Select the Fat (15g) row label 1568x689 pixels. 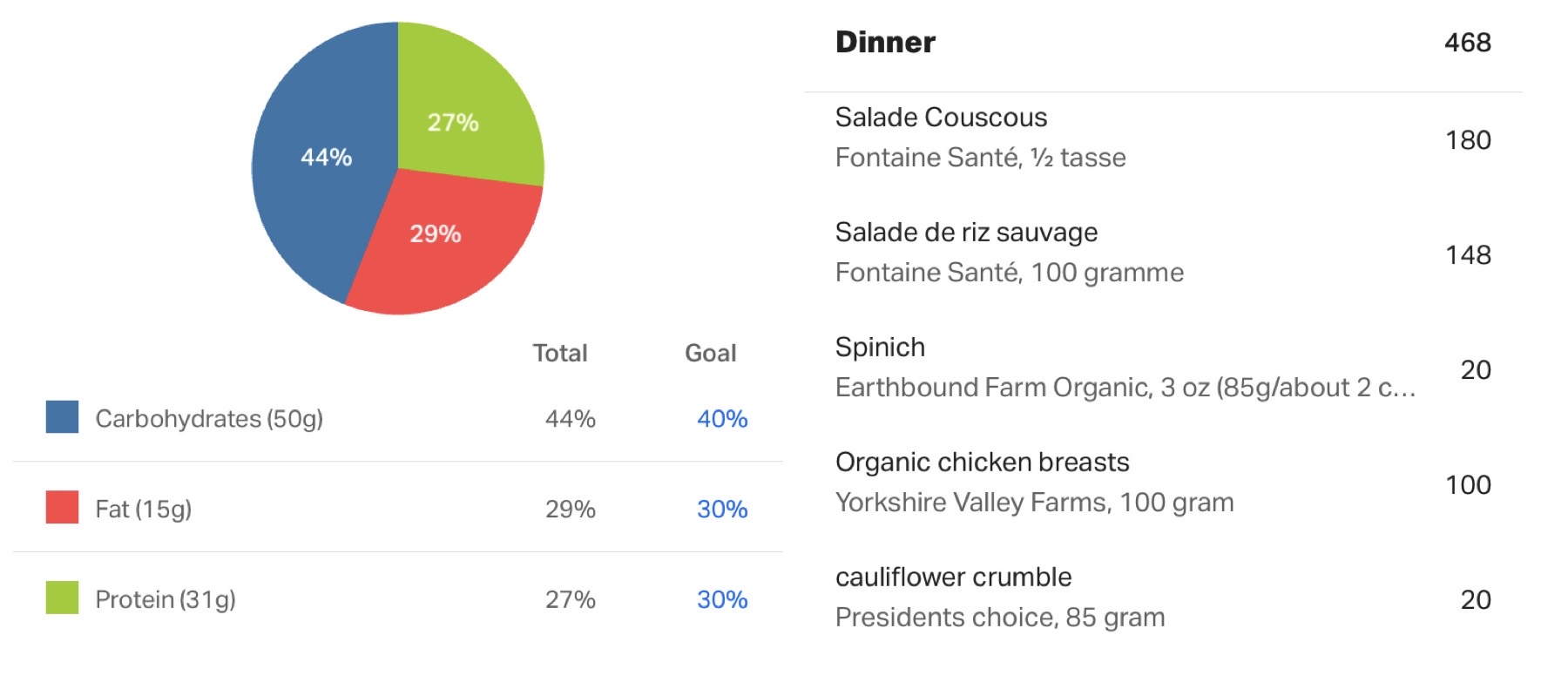[x=144, y=510]
